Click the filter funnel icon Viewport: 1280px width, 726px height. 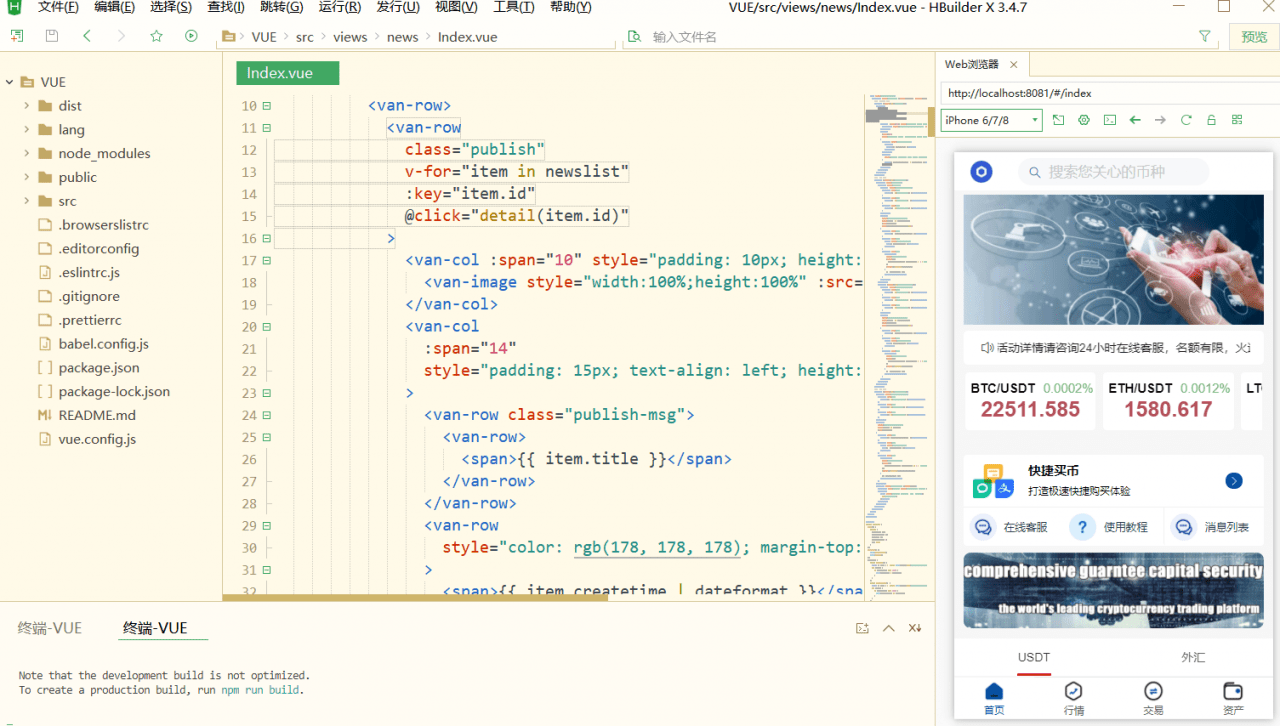click(x=1204, y=36)
